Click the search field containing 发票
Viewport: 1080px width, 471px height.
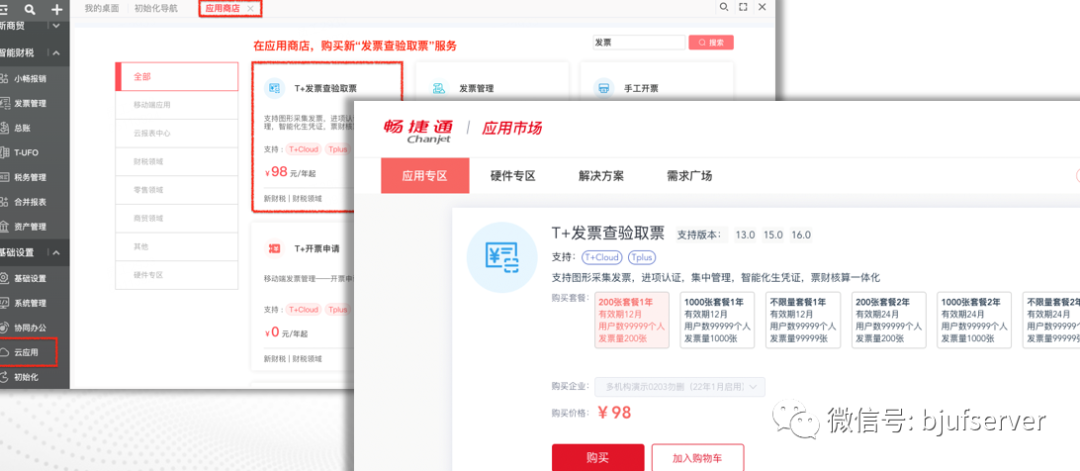pos(638,43)
